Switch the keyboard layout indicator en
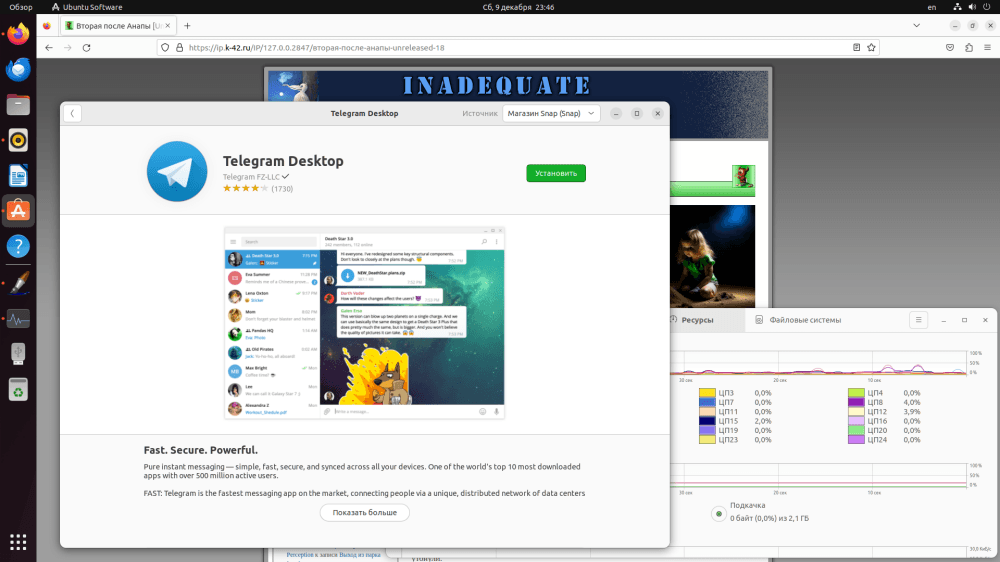This screenshot has width=1000, height=562. [932, 7]
